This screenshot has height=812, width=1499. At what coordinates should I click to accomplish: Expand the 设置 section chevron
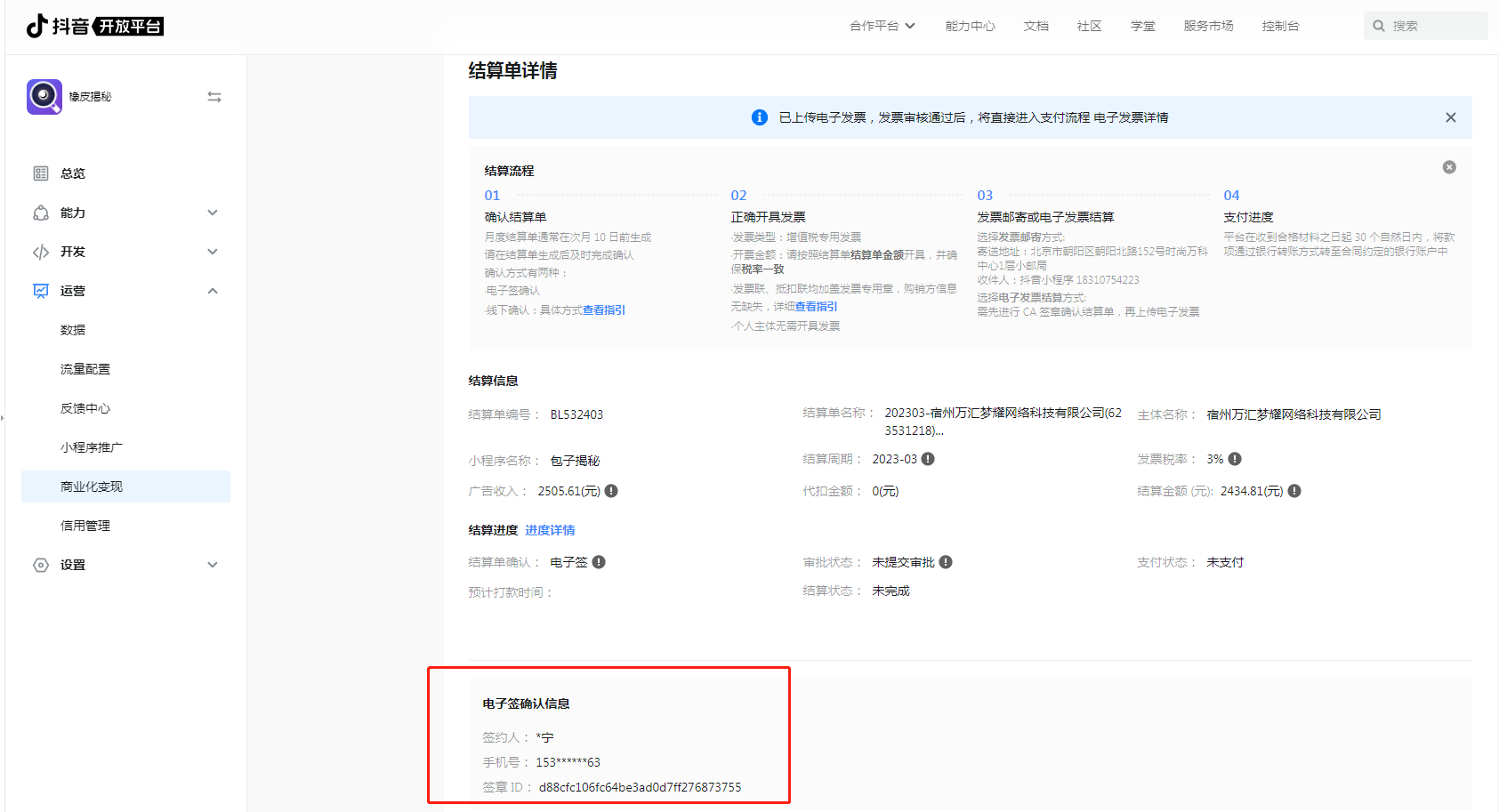(x=213, y=565)
